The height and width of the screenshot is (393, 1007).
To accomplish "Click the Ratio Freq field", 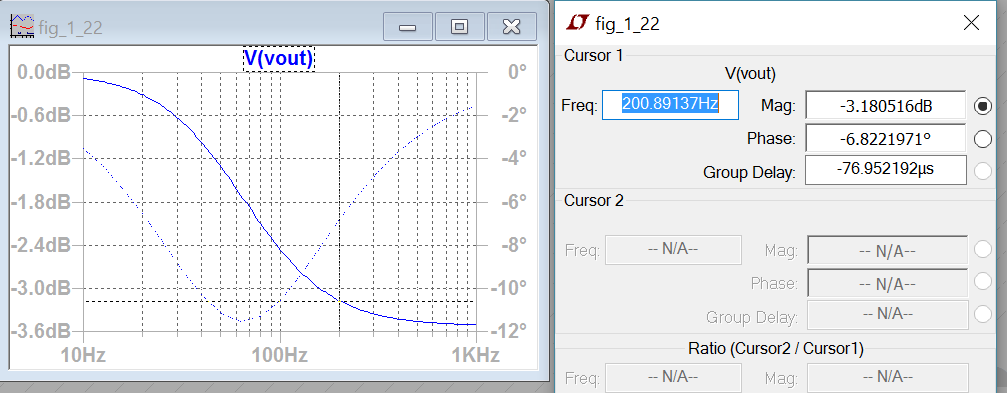I will [x=673, y=377].
